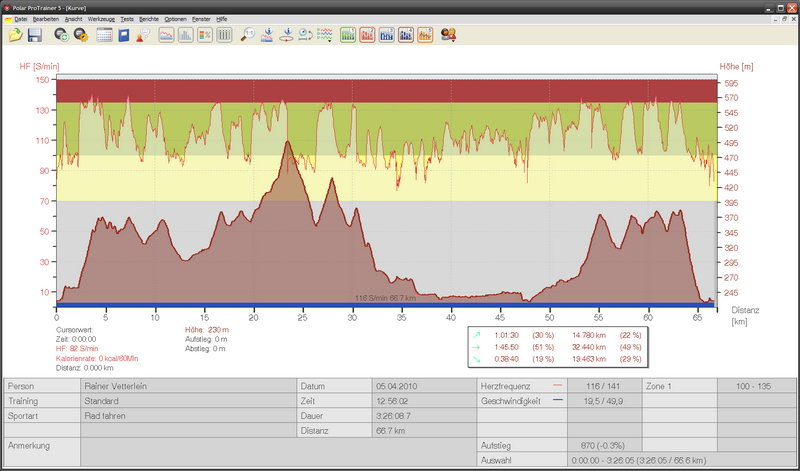
Task: Click the percentage chart toolbar icon
Action: (204, 35)
